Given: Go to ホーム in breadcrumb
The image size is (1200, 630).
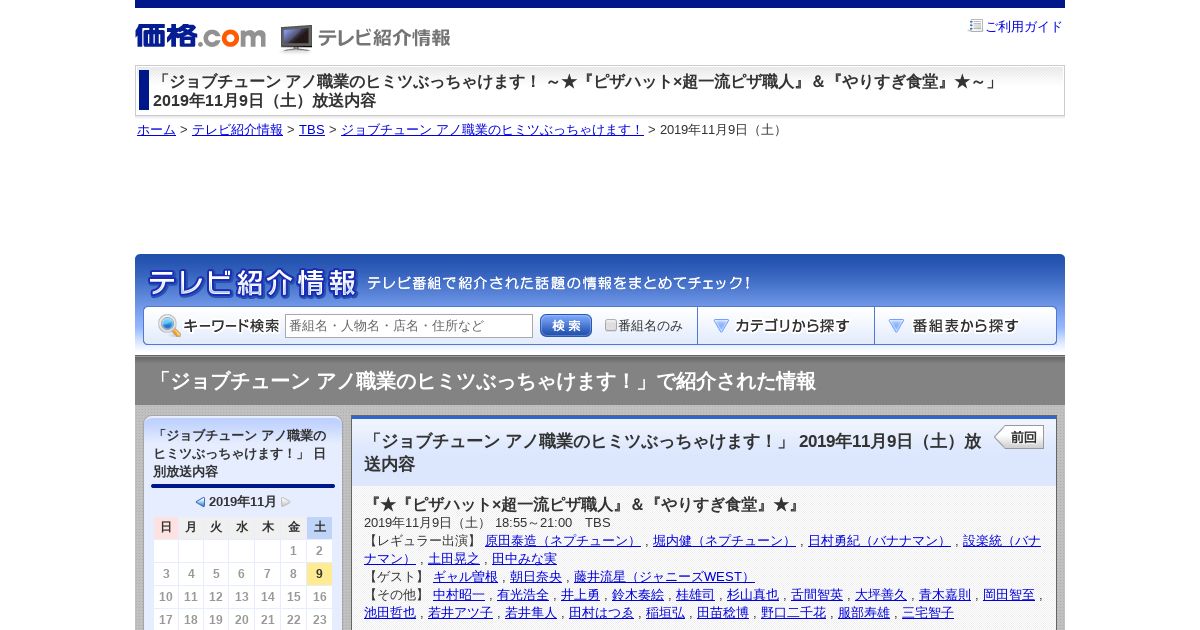Looking at the screenshot, I should point(156,130).
